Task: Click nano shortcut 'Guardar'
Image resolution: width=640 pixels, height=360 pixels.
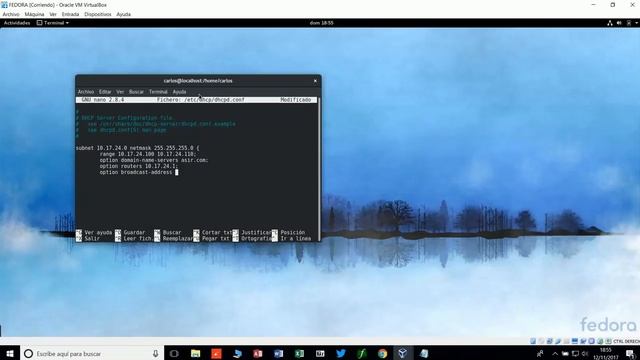Action: tap(131, 232)
